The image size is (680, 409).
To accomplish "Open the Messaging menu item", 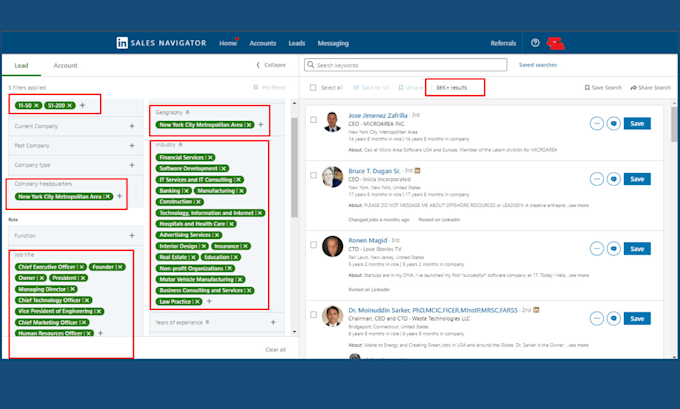I will pyautogui.click(x=333, y=43).
